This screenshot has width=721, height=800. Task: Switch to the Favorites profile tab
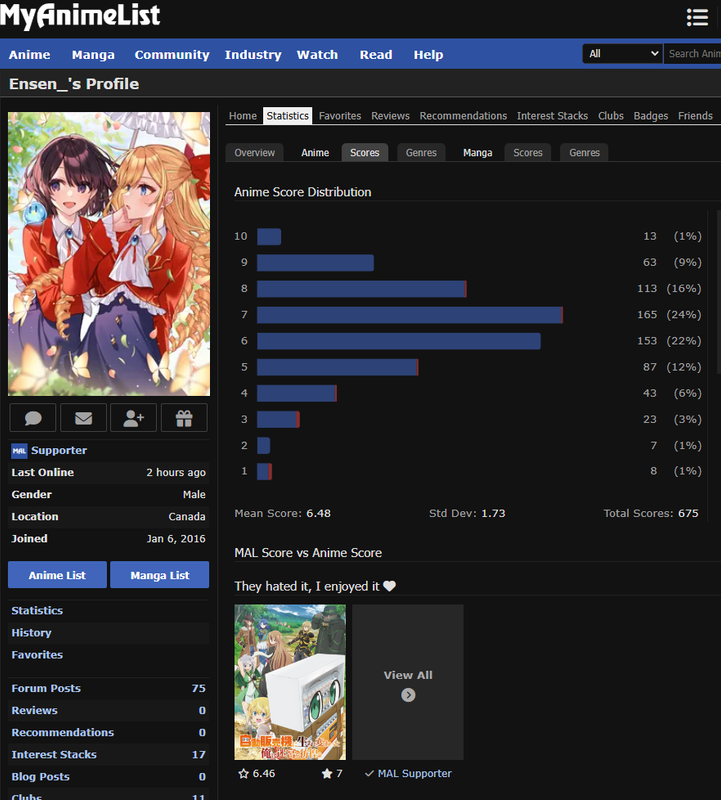[340, 116]
